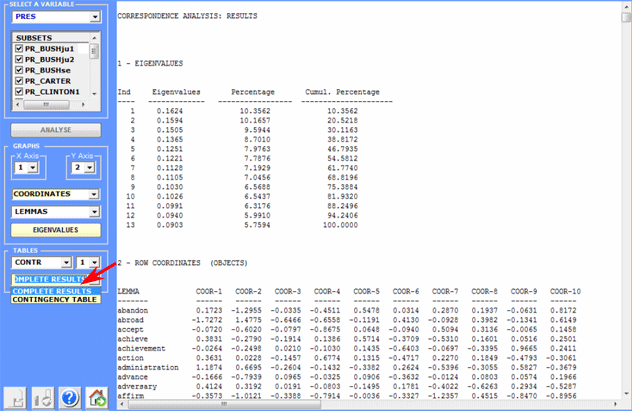The height and width of the screenshot is (411, 632).
Task: Toggle the PR_BUSHju2 subset checkbox
Action: (19, 59)
